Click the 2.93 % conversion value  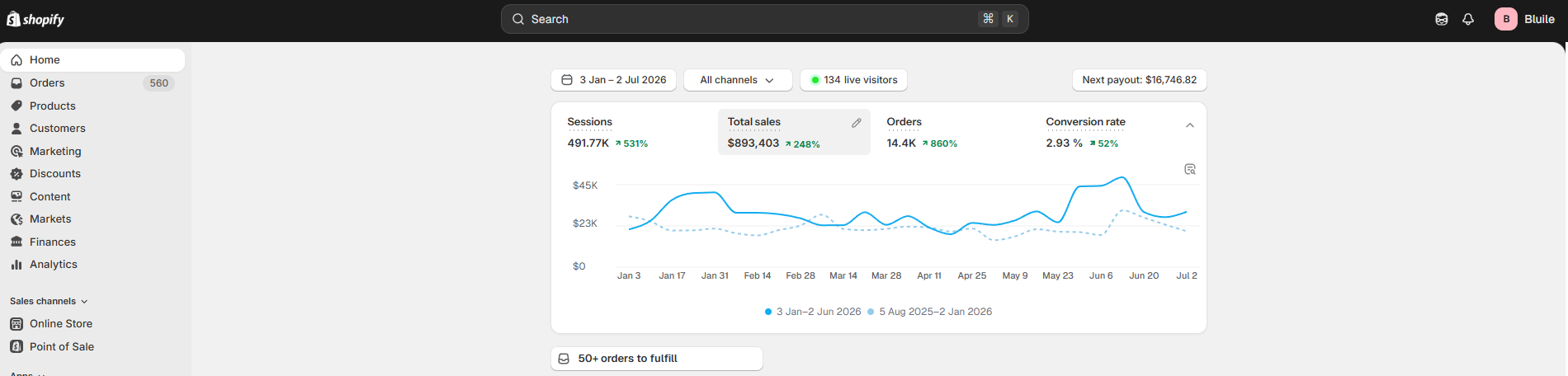[x=1065, y=143]
